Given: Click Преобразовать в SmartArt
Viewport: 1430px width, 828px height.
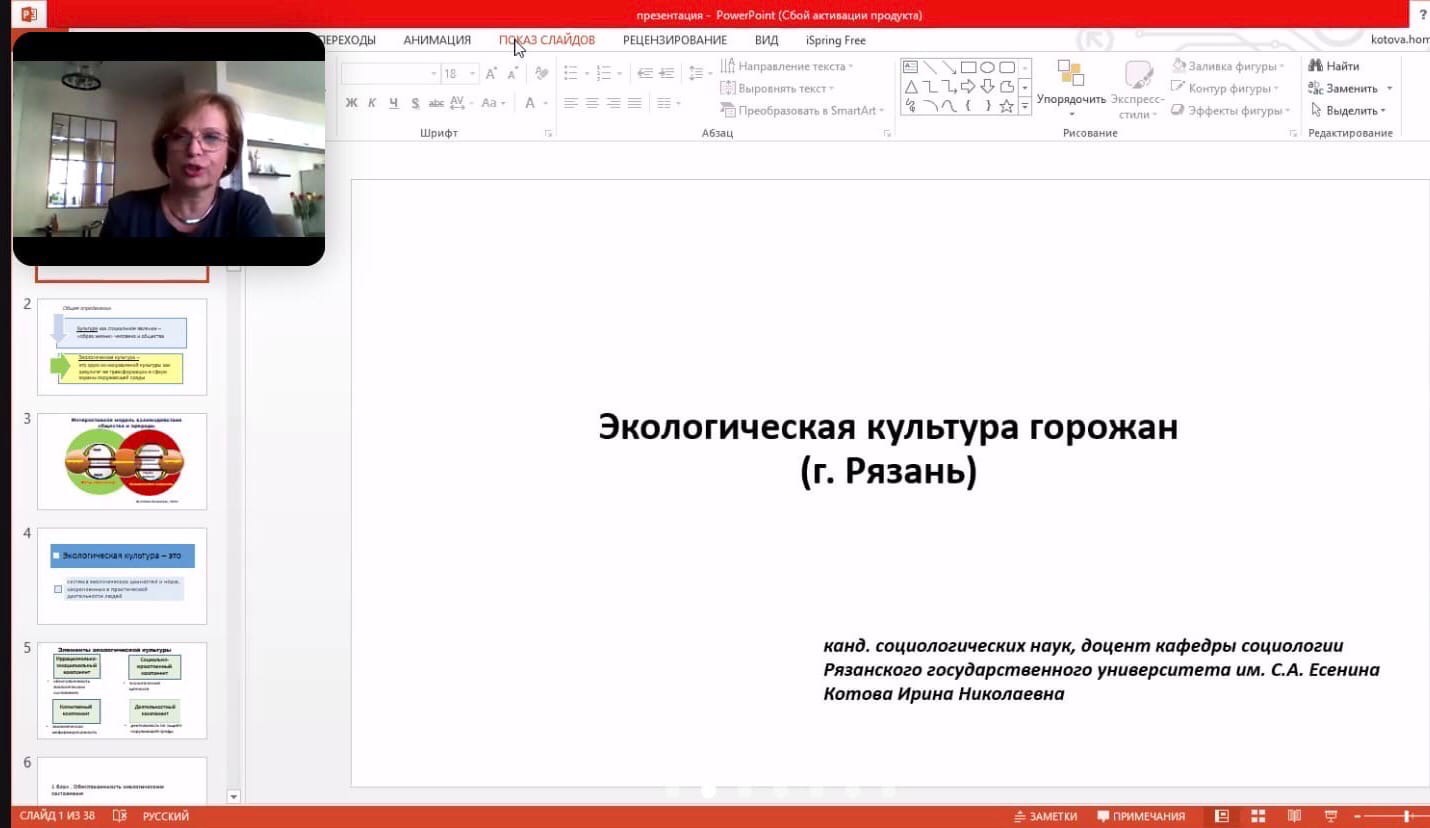Looking at the screenshot, I should coord(802,110).
